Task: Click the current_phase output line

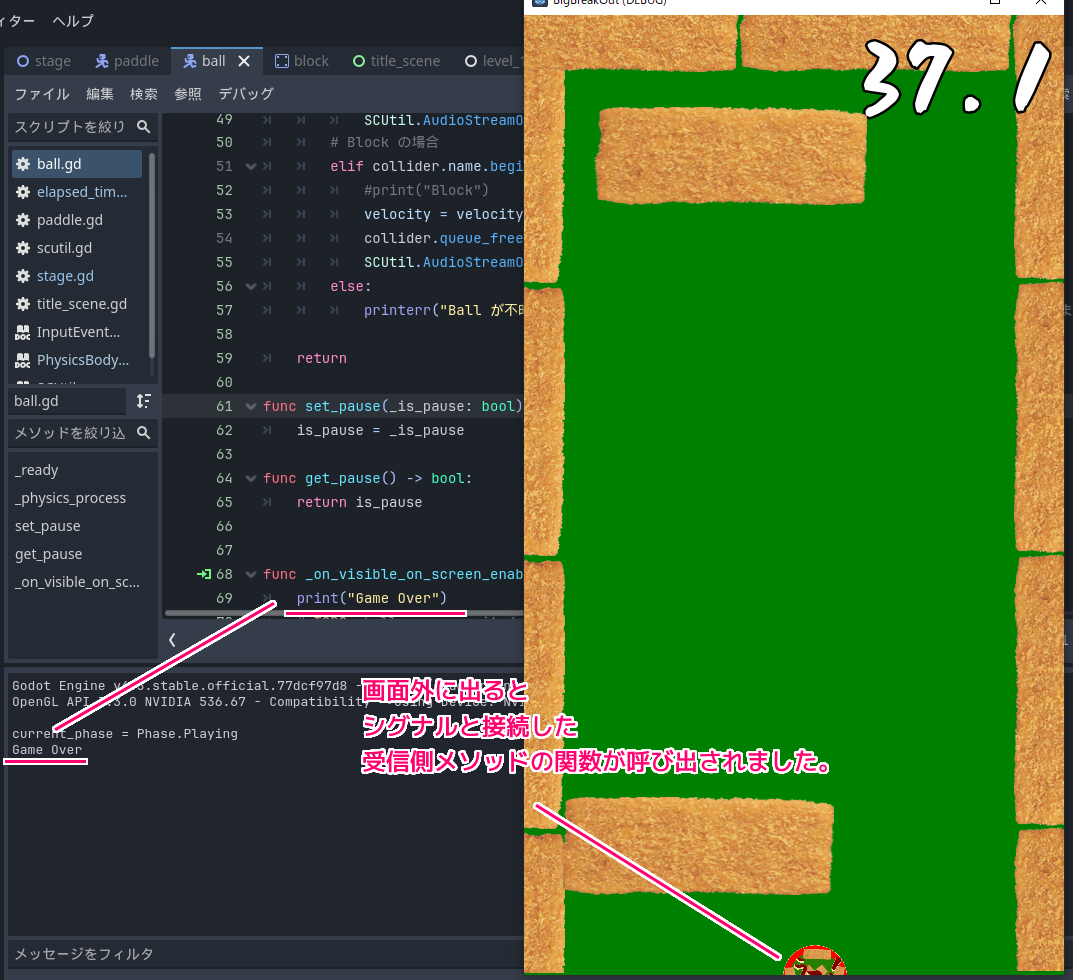Action: tap(125, 734)
